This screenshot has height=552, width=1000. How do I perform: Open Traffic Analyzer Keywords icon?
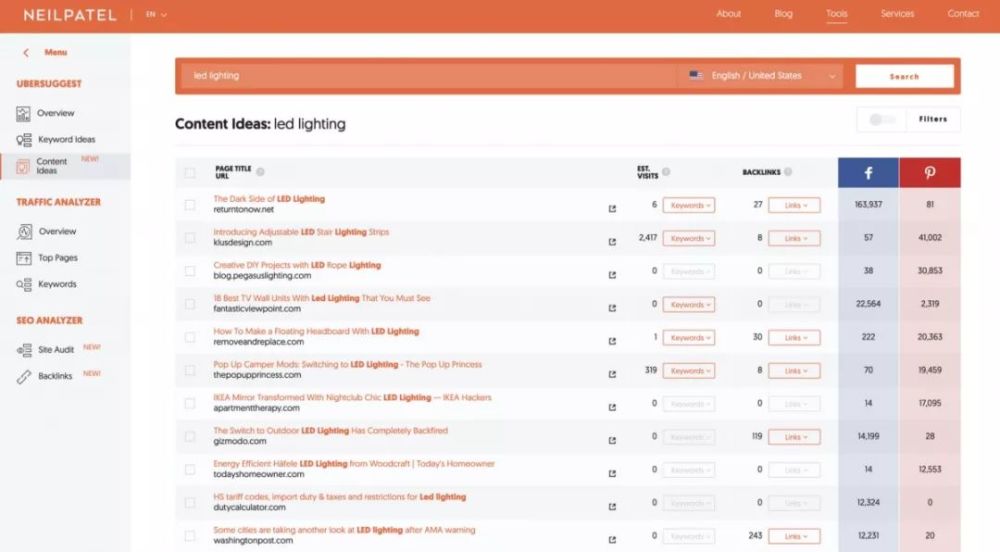click(x=24, y=284)
